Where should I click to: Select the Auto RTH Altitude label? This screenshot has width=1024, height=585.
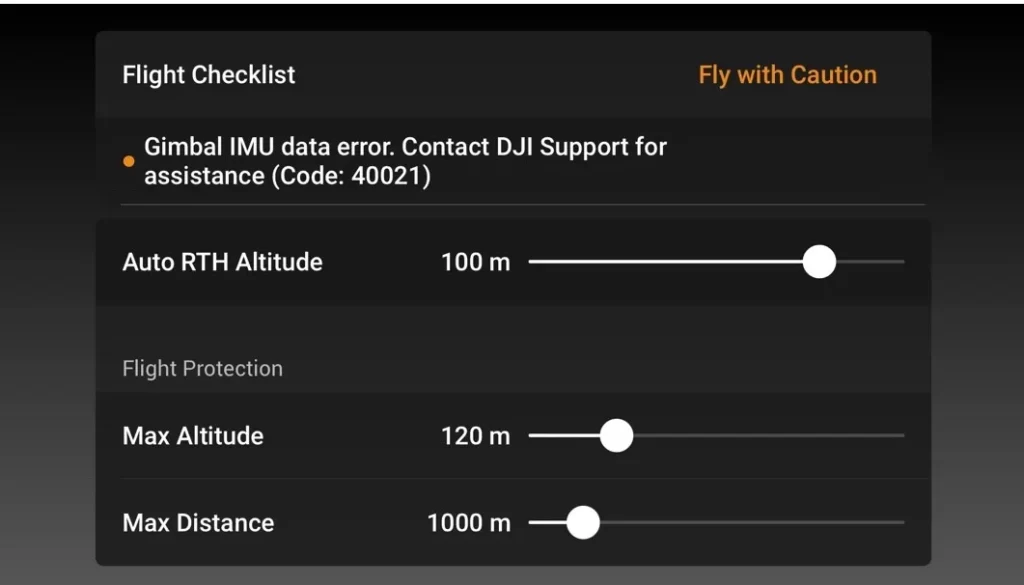222,262
